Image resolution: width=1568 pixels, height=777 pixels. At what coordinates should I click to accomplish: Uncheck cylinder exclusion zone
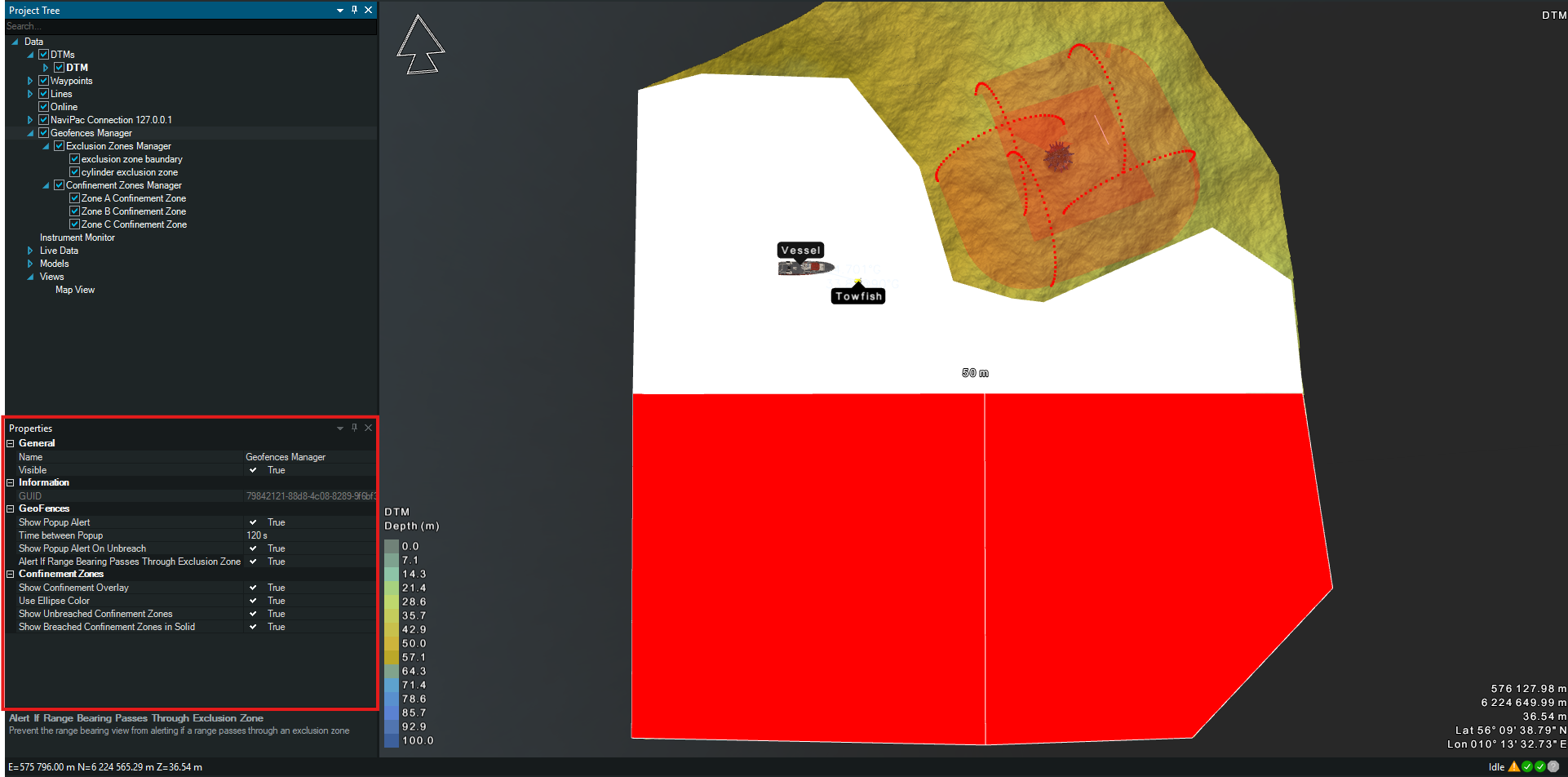(75, 172)
